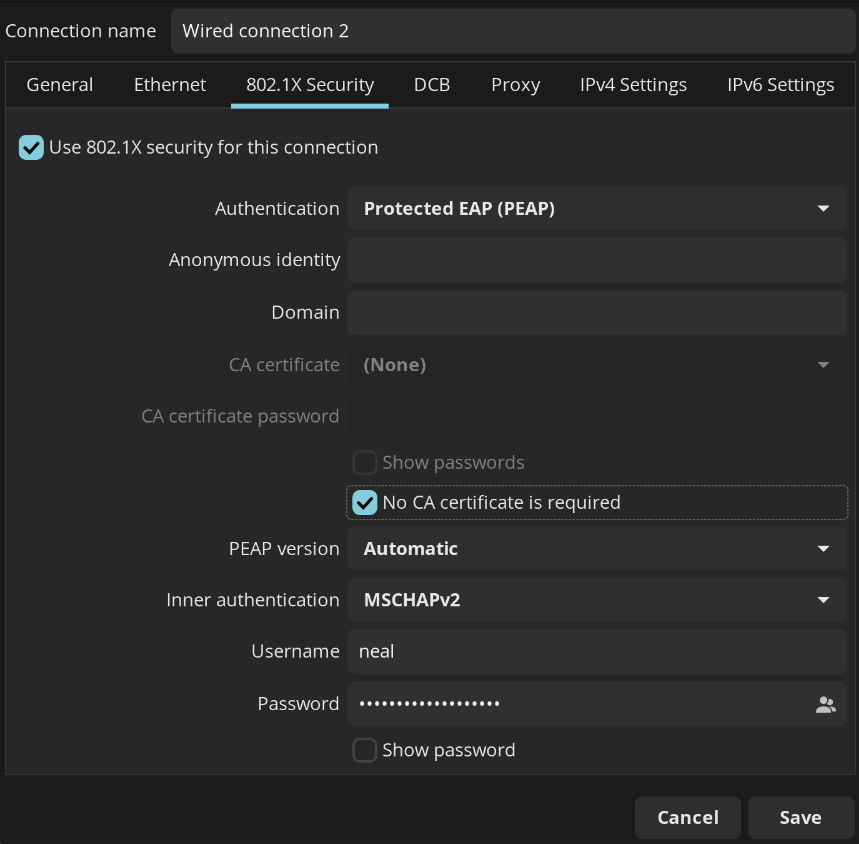Open the IPv4 Settings tab
The width and height of the screenshot is (859, 844).
pos(633,85)
